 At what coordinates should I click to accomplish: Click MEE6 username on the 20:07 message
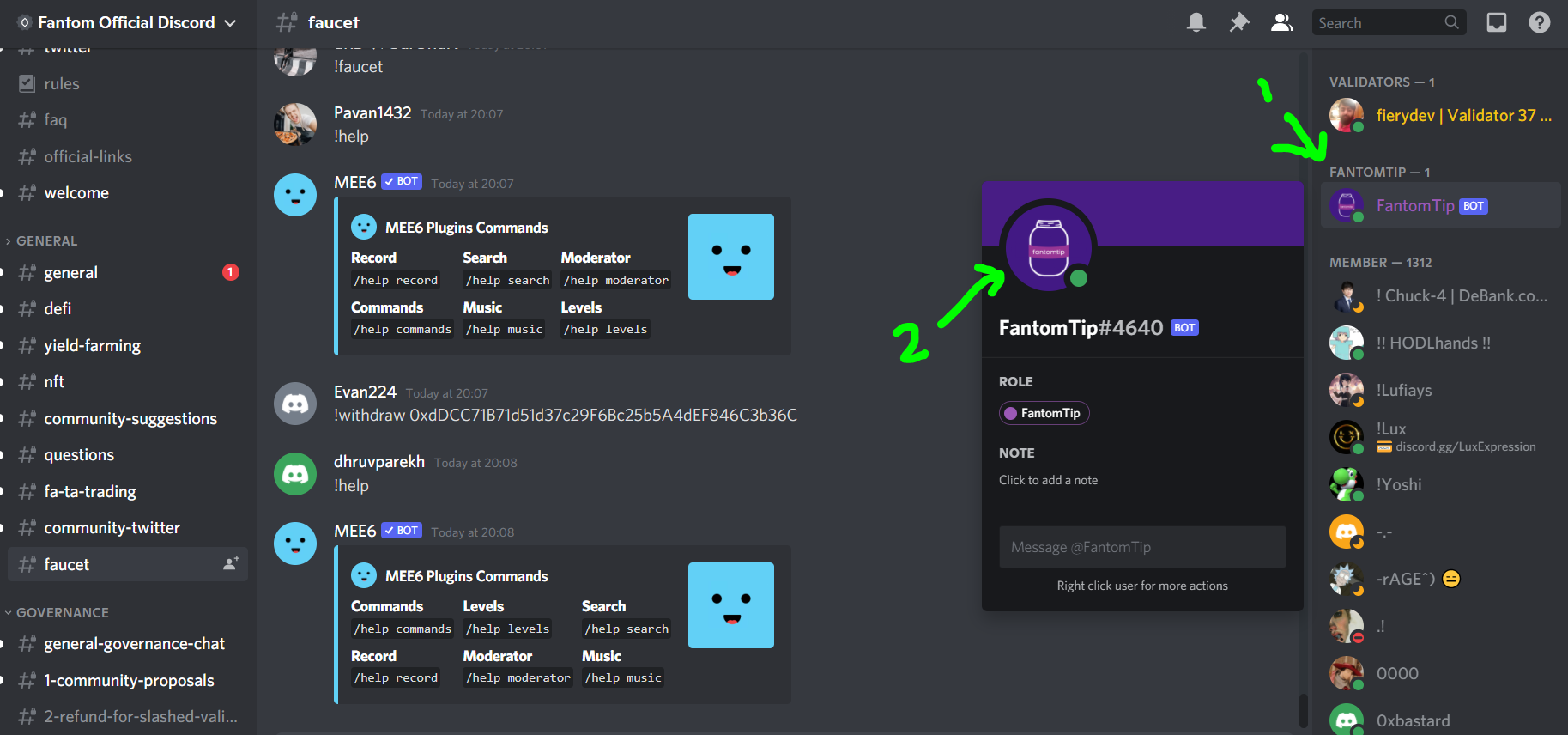355,183
